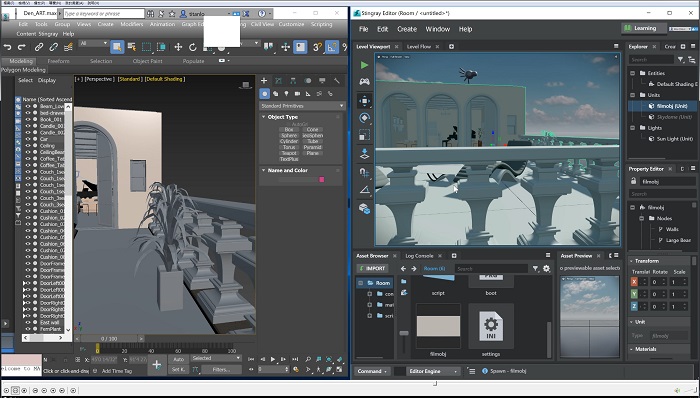Select the Rotate tool in Stingray viewport toolbar
This screenshot has width=700, height=398.
[x=364, y=118]
